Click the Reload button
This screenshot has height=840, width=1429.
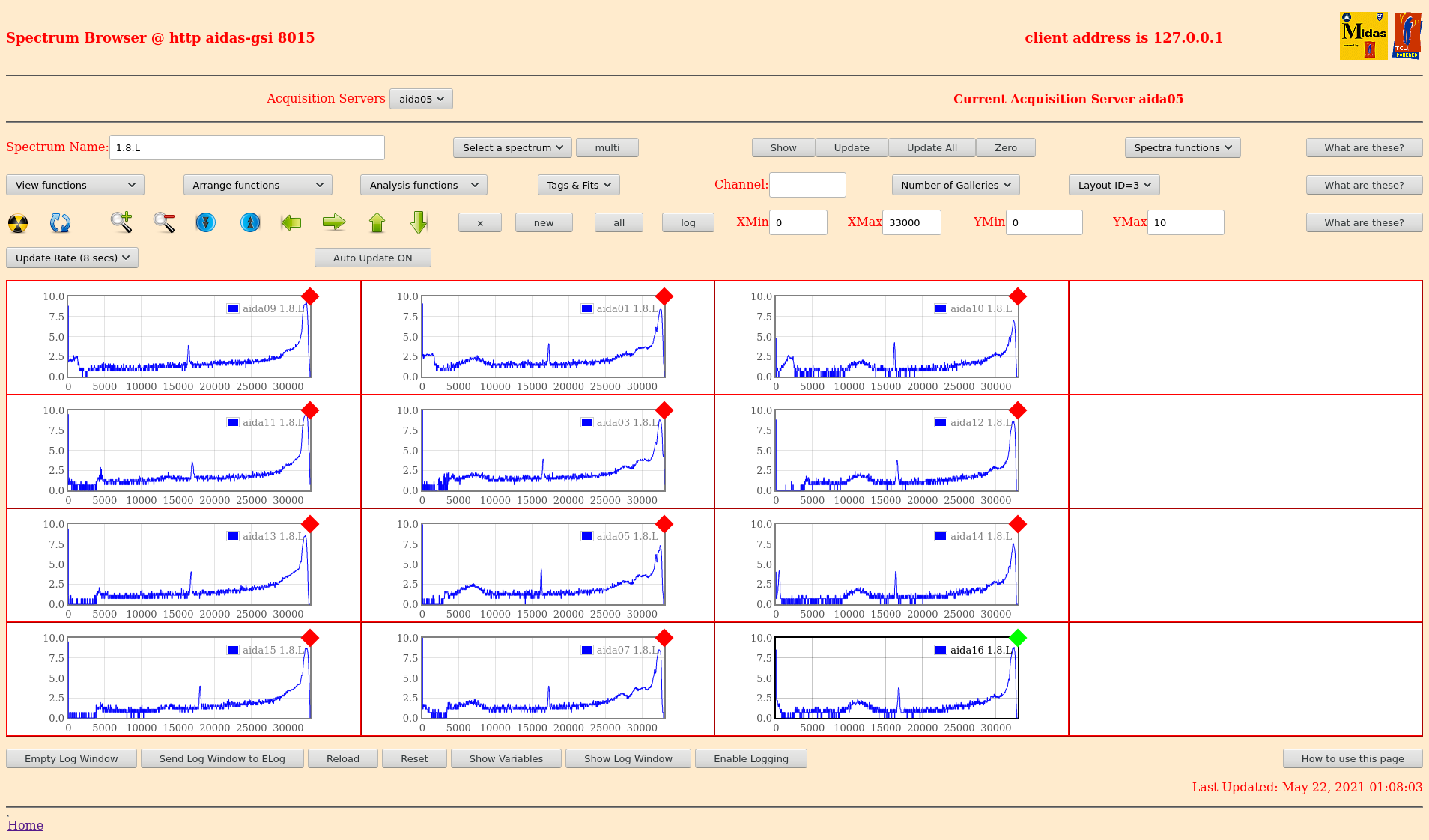(343, 758)
